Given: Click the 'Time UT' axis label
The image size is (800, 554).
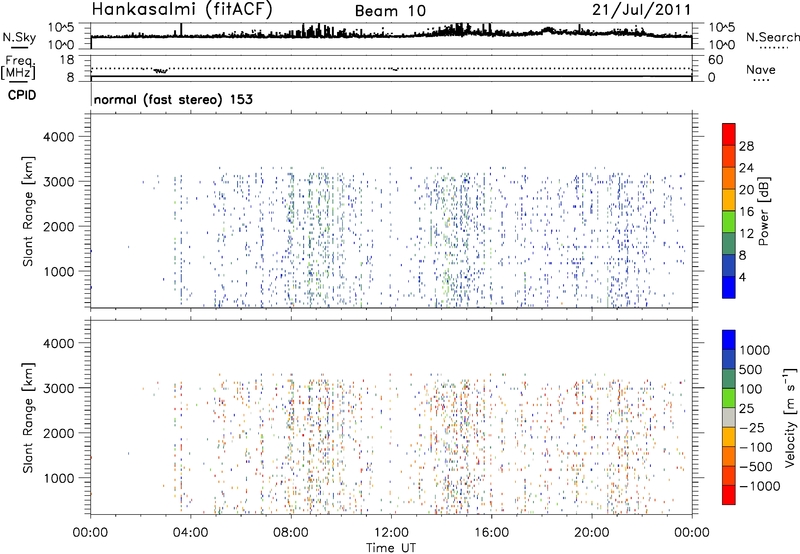Looking at the screenshot, I should [x=391, y=548].
